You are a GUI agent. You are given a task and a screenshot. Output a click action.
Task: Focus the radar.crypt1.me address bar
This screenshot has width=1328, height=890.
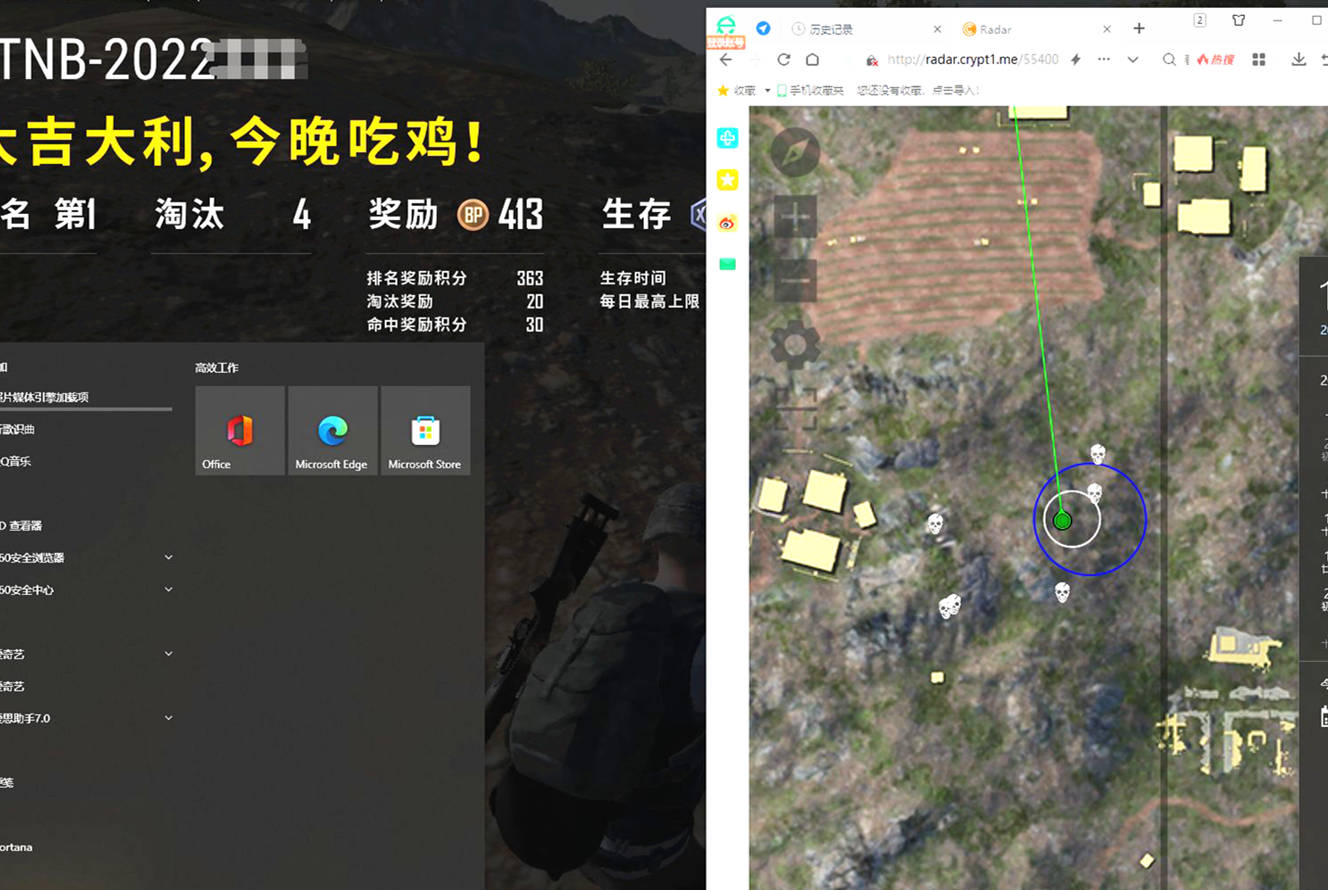tap(972, 60)
